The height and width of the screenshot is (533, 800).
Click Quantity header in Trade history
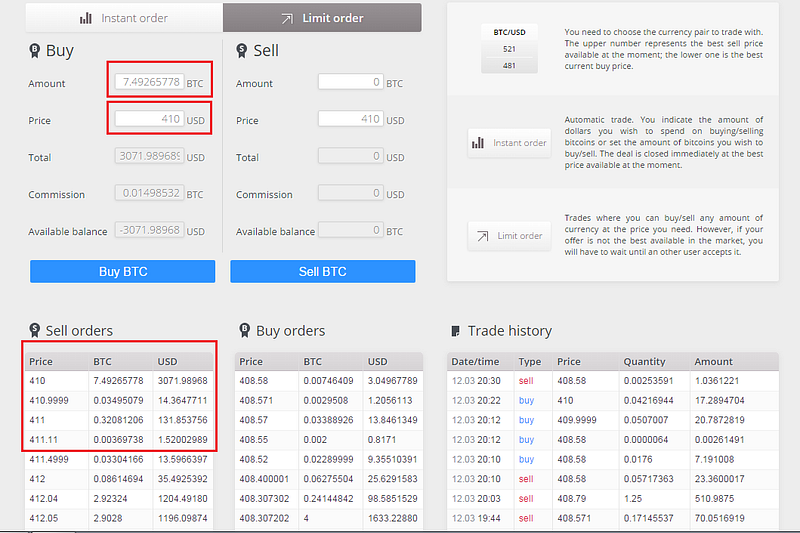644,362
